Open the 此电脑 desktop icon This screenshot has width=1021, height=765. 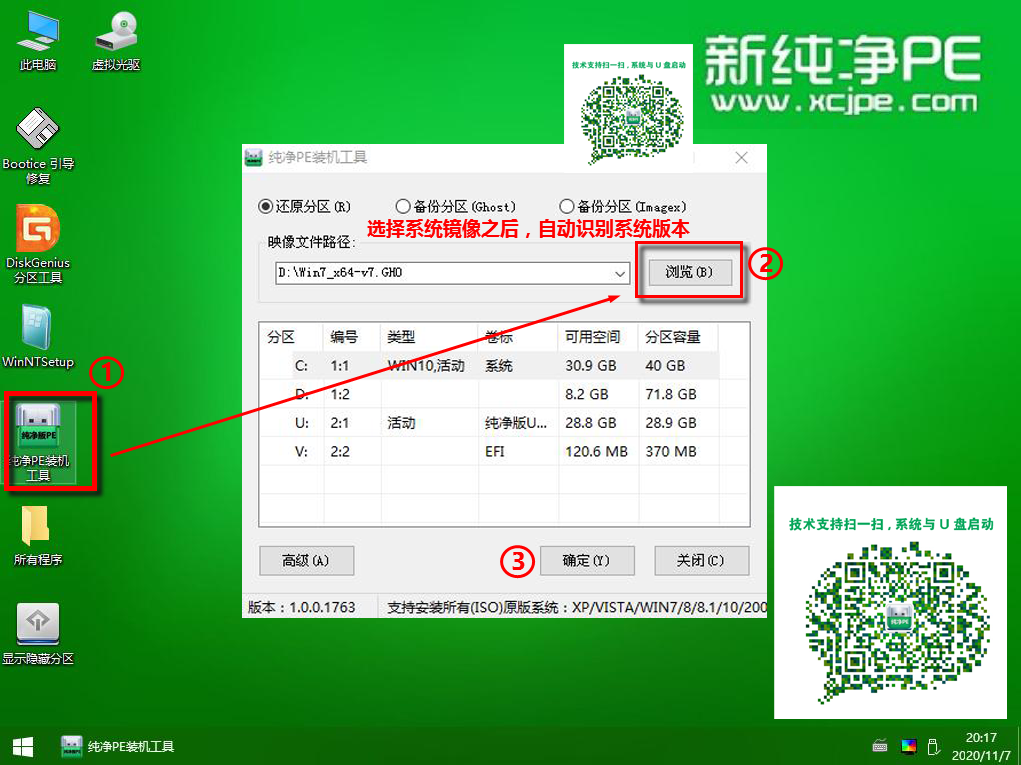point(38,38)
